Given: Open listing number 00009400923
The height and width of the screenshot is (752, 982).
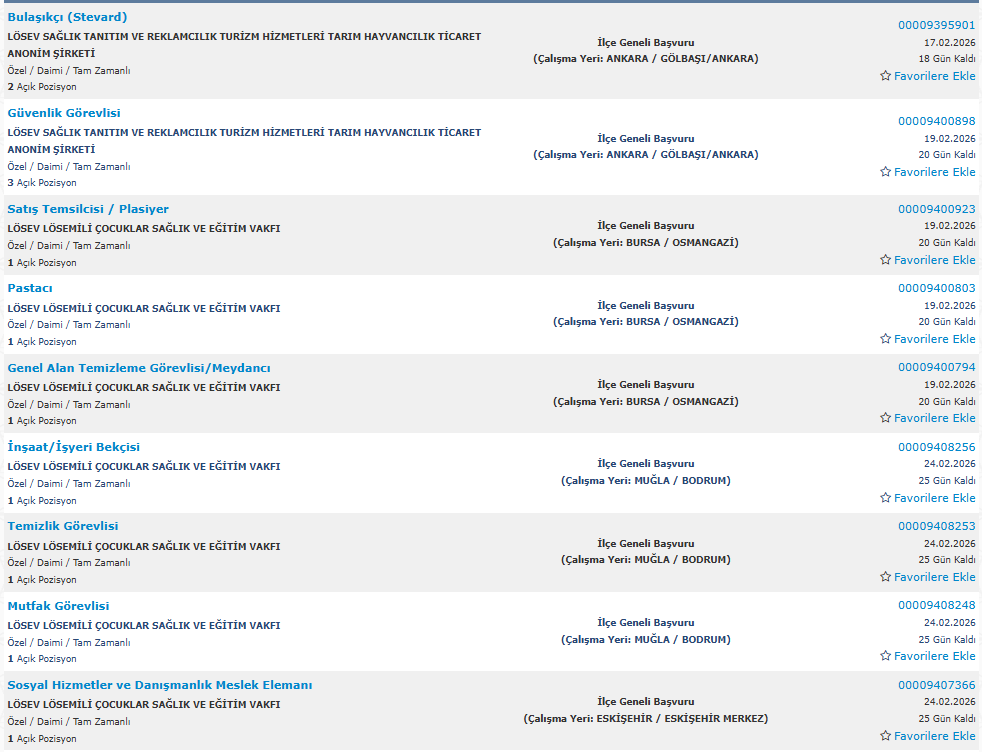Looking at the screenshot, I should (x=936, y=209).
